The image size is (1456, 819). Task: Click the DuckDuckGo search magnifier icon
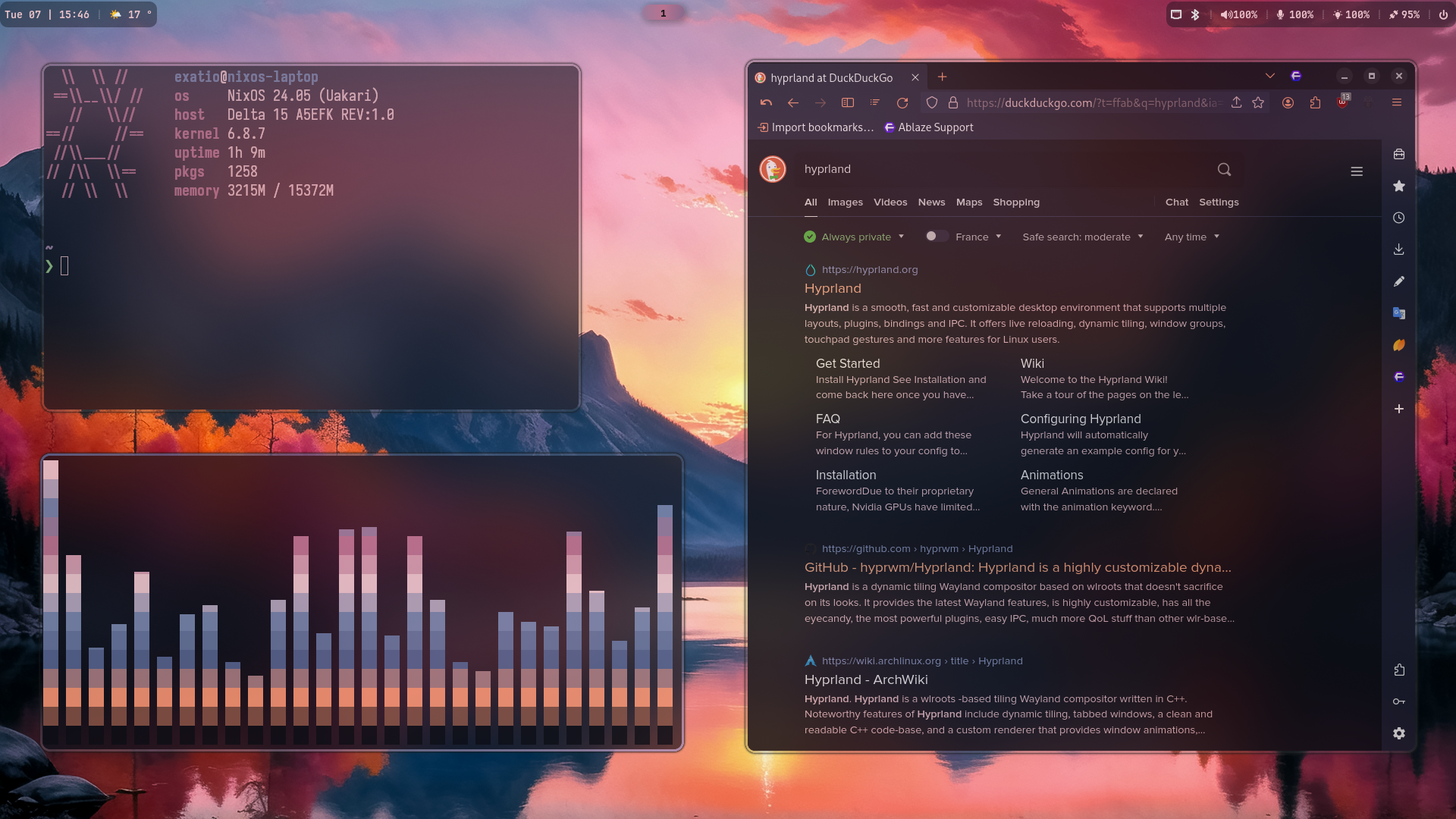[1224, 170]
